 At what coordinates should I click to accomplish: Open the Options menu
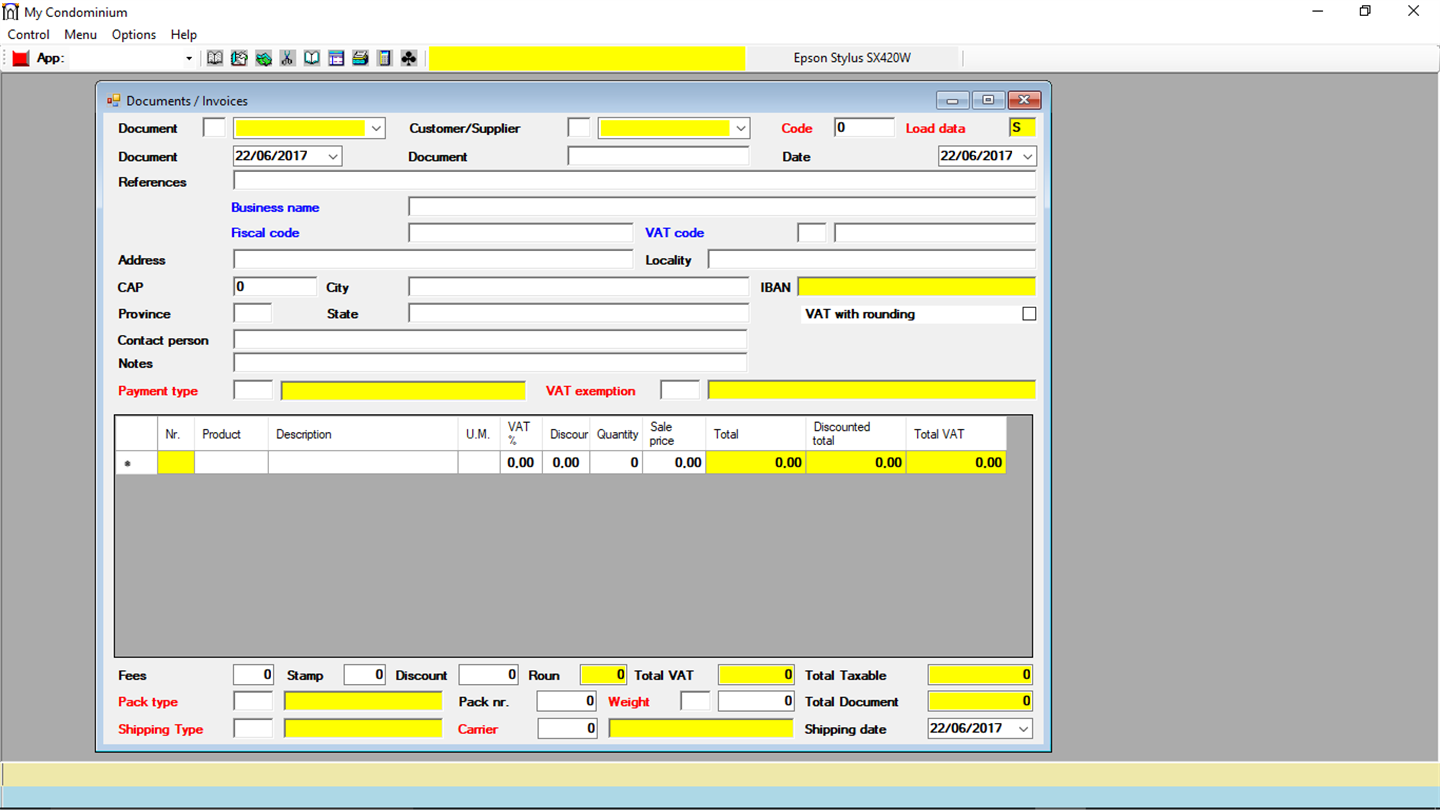click(134, 34)
